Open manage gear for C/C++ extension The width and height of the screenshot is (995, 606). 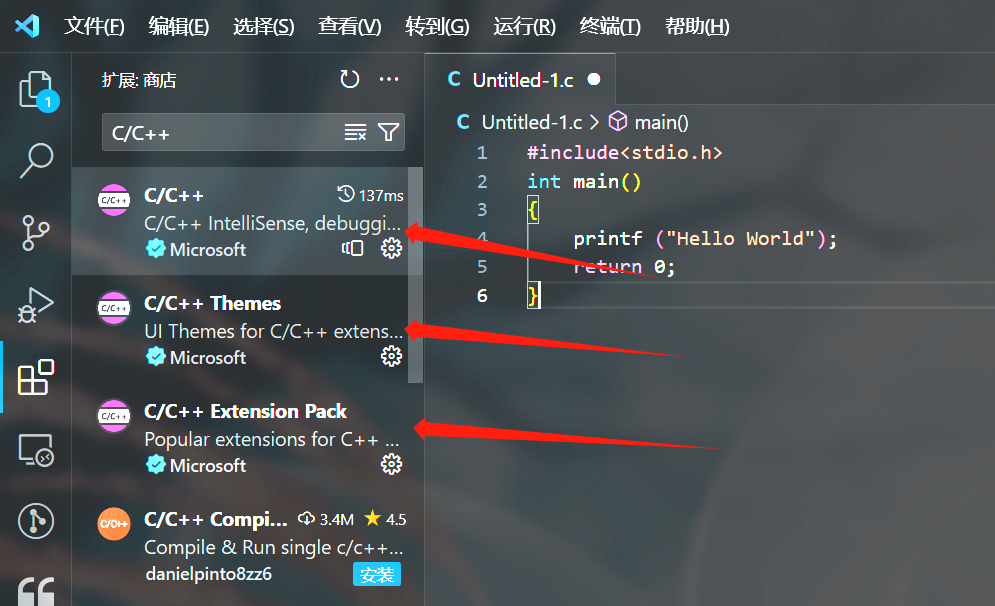[x=391, y=248]
